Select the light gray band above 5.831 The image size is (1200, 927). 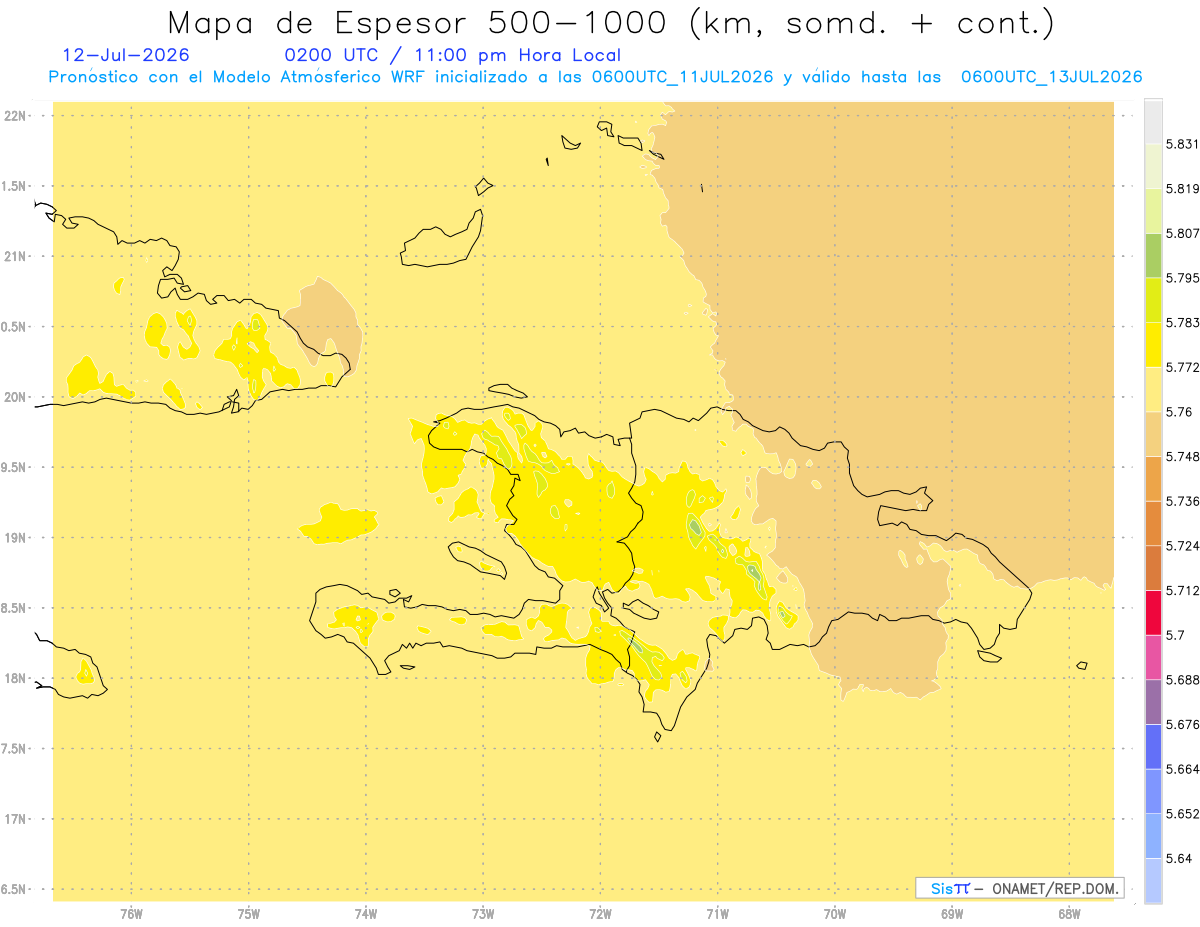pos(1153,121)
